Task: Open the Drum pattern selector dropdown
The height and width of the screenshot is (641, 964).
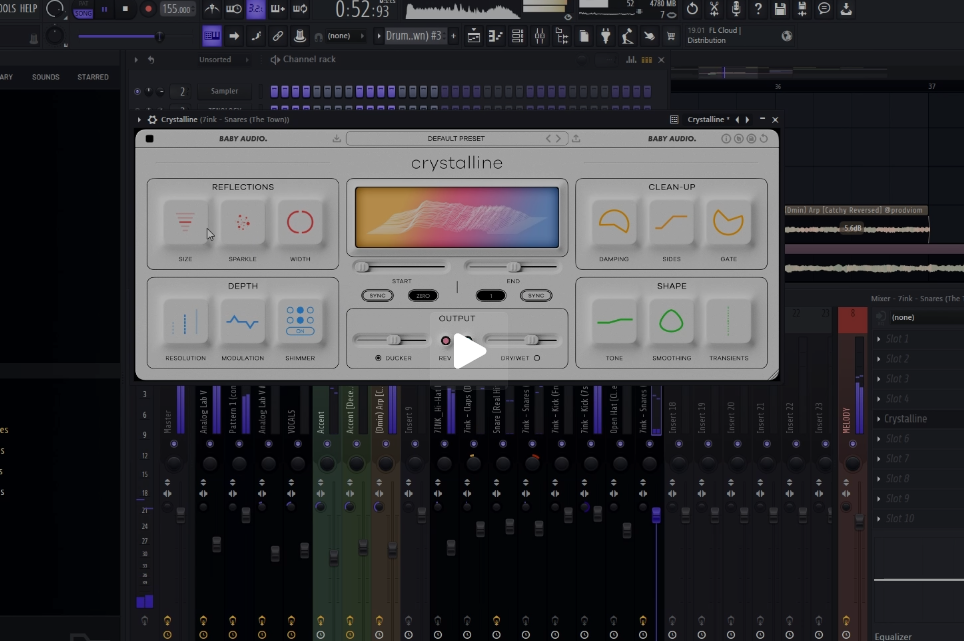Action: (x=416, y=36)
